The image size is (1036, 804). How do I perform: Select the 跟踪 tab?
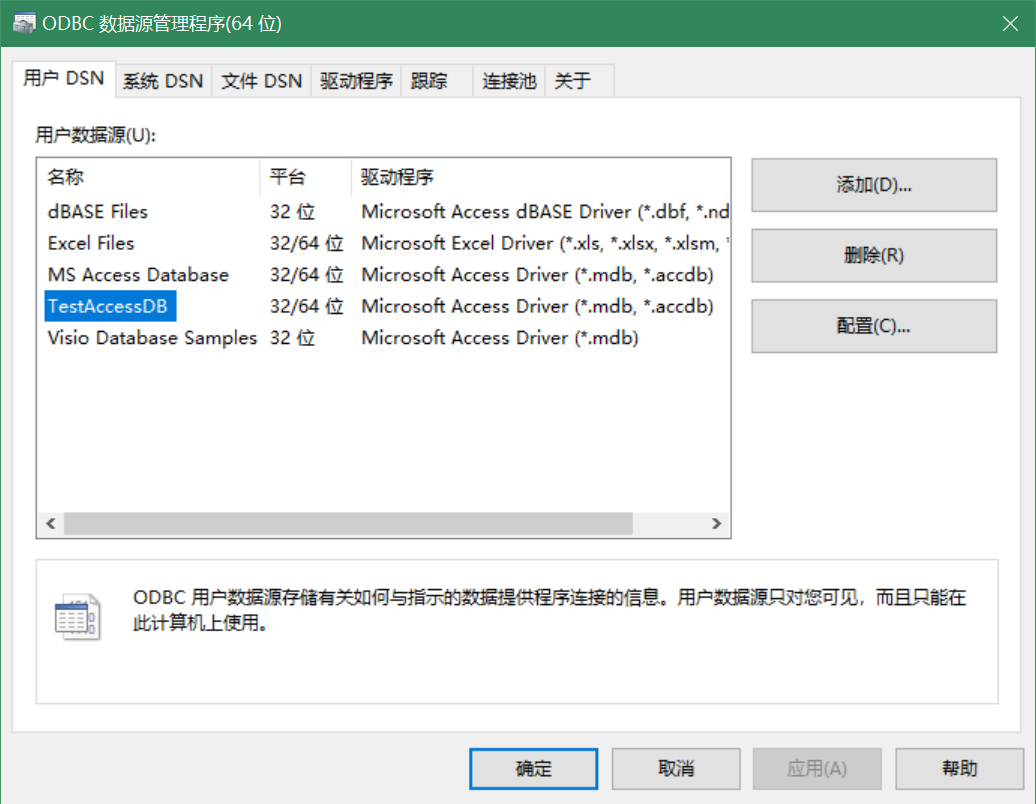pos(429,82)
